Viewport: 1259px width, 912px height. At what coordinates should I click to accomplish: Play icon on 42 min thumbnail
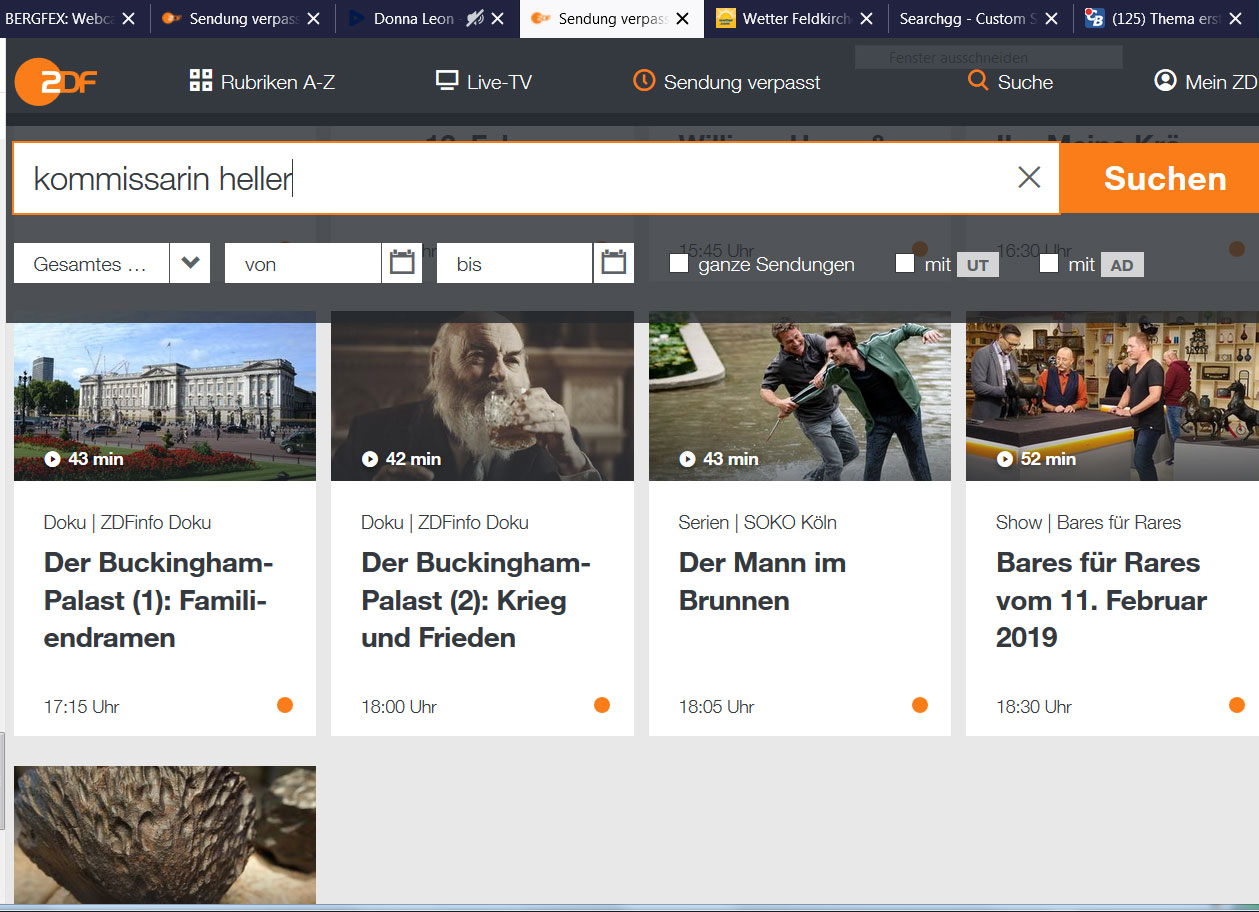pyautogui.click(x=370, y=459)
